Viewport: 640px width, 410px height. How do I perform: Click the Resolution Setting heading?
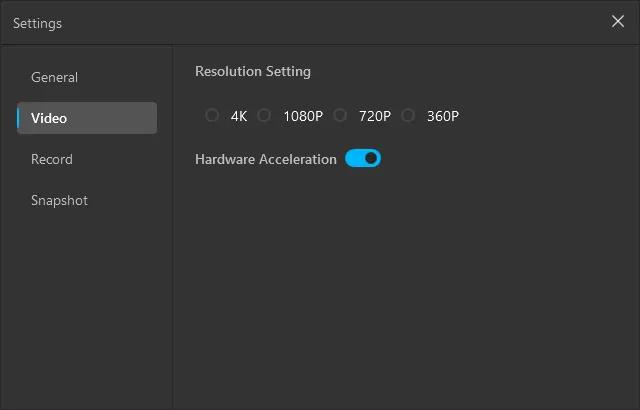coord(253,71)
